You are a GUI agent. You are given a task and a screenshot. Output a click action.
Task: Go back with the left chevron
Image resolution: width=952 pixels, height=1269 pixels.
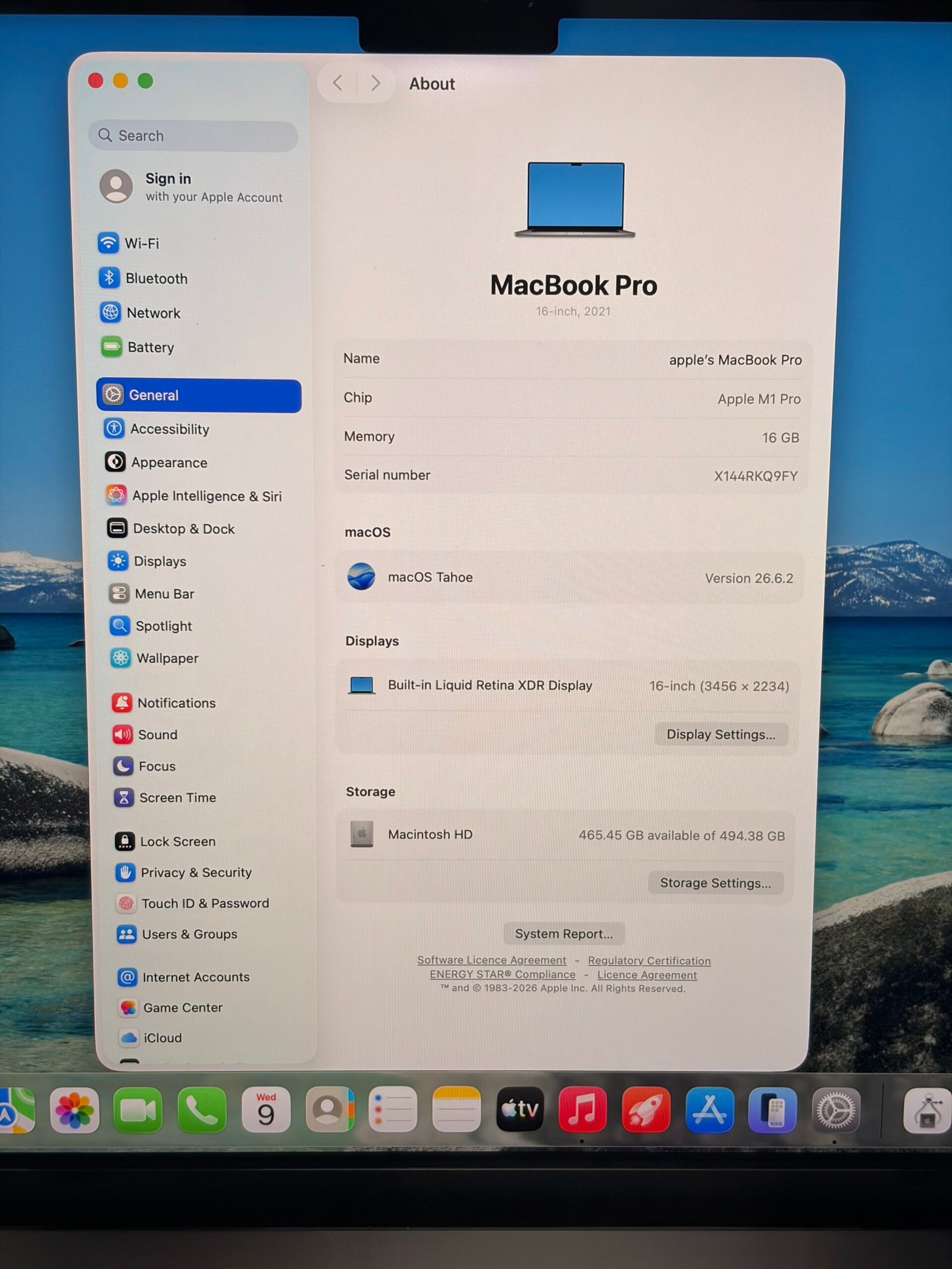tap(337, 83)
